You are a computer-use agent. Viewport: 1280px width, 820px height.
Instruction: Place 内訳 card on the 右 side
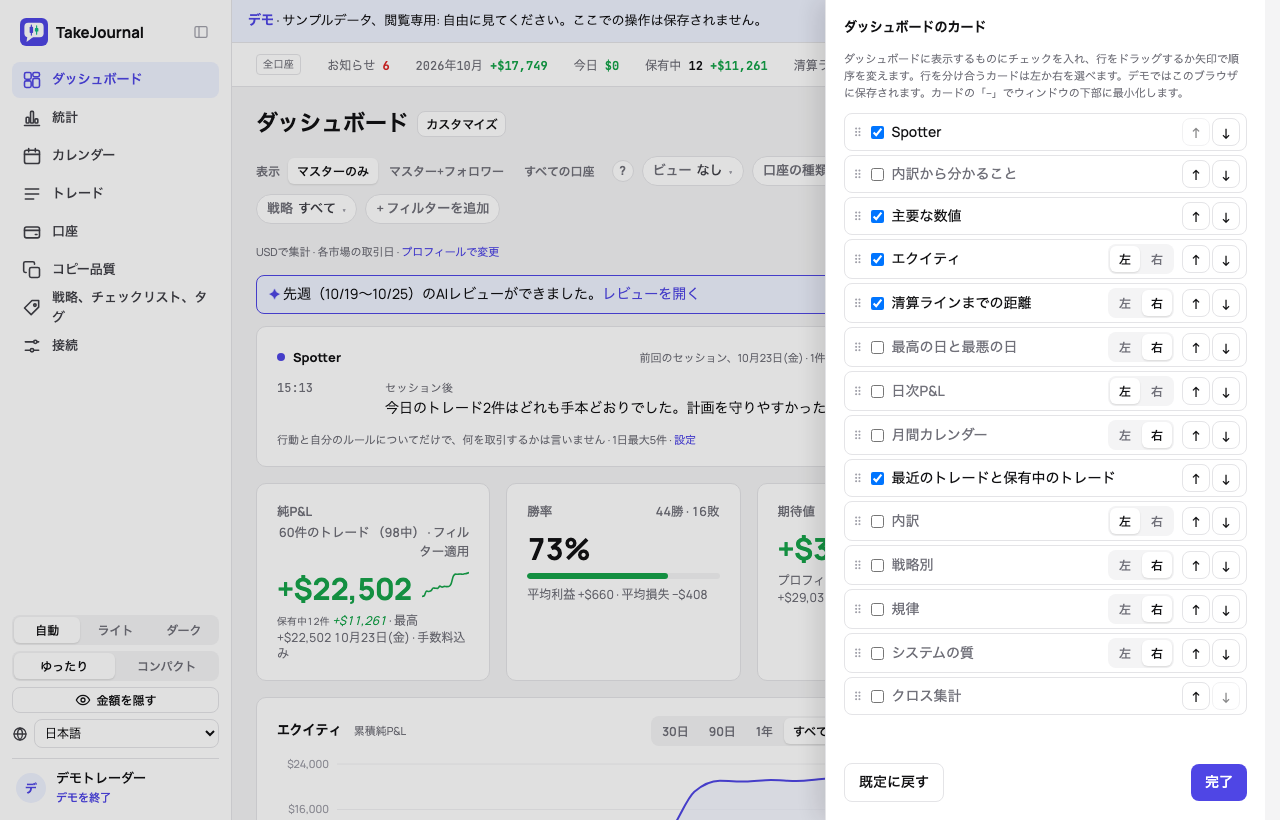point(1157,522)
